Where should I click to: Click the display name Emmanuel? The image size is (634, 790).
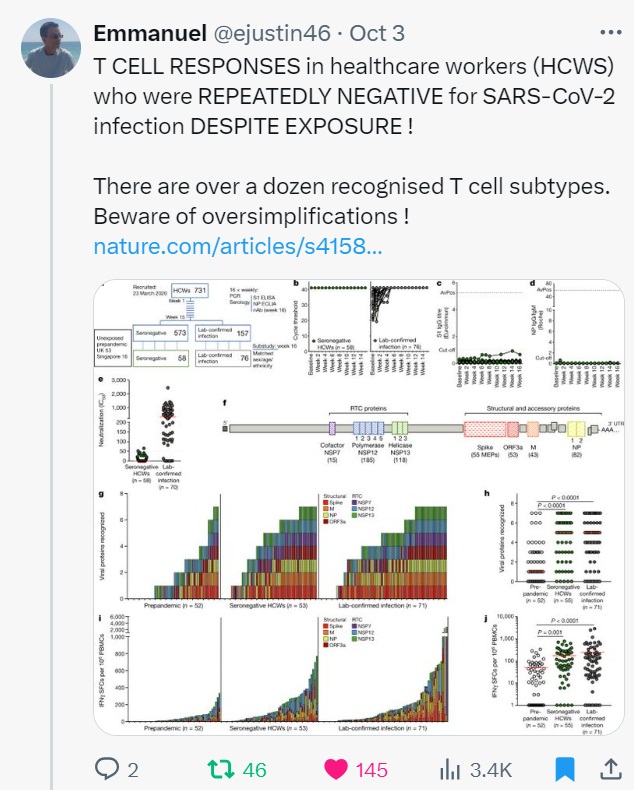point(144,32)
